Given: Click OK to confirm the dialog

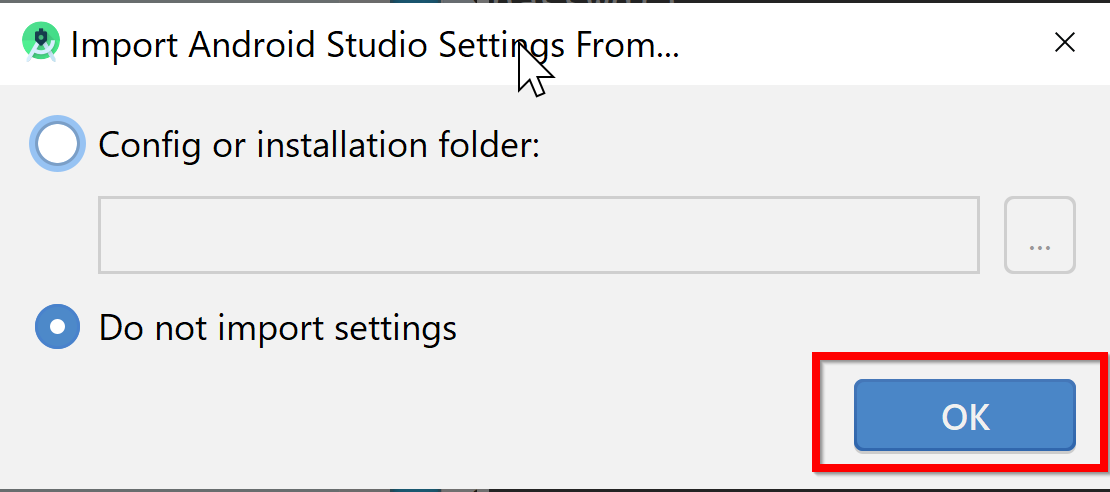Looking at the screenshot, I should click(964, 415).
